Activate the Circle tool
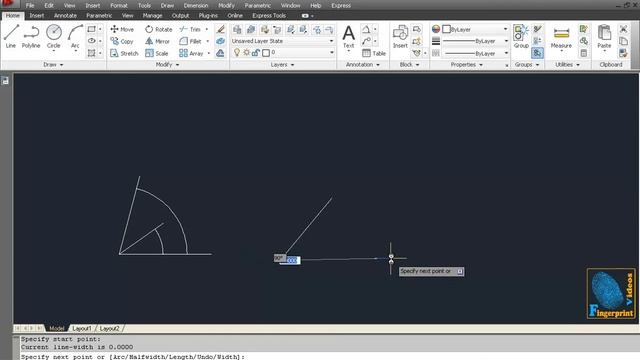The image size is (640, 360). click(53, 36)
